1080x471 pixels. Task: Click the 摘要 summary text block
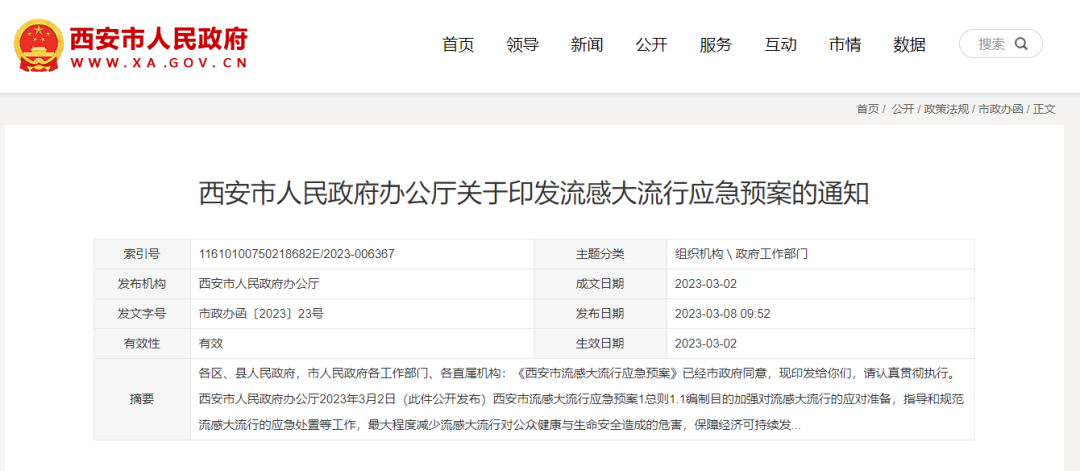pos(582,399)
